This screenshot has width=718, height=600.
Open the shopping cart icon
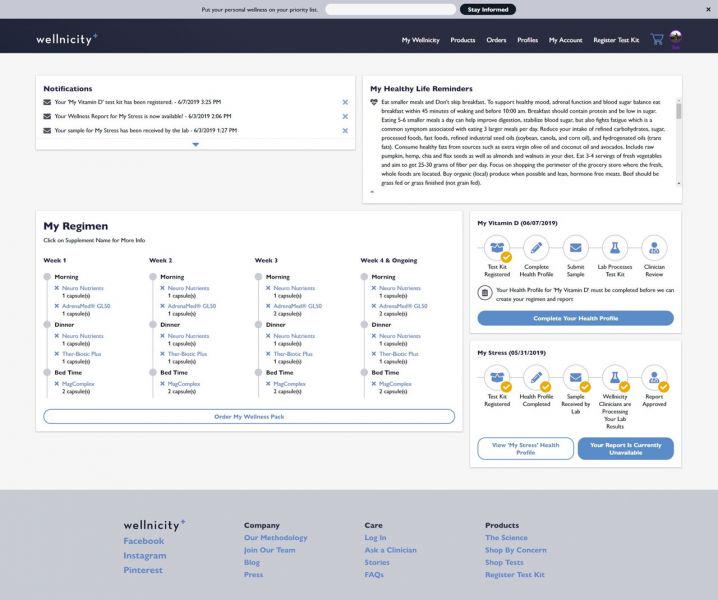click(x=657, y=39)
